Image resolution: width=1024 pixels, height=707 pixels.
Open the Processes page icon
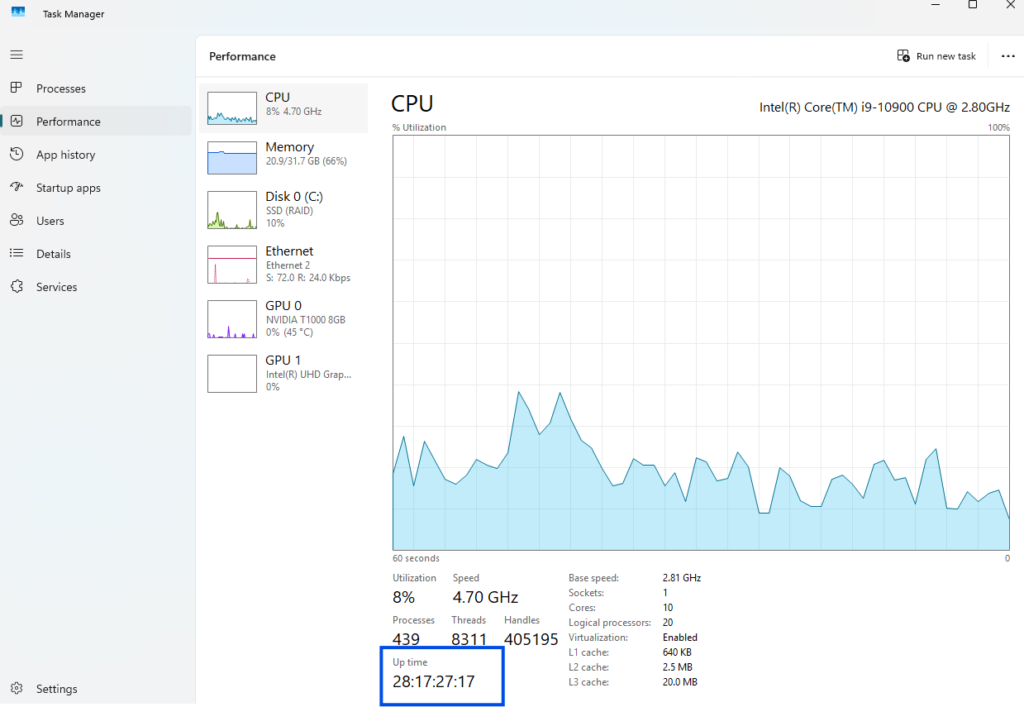[16, 88]
